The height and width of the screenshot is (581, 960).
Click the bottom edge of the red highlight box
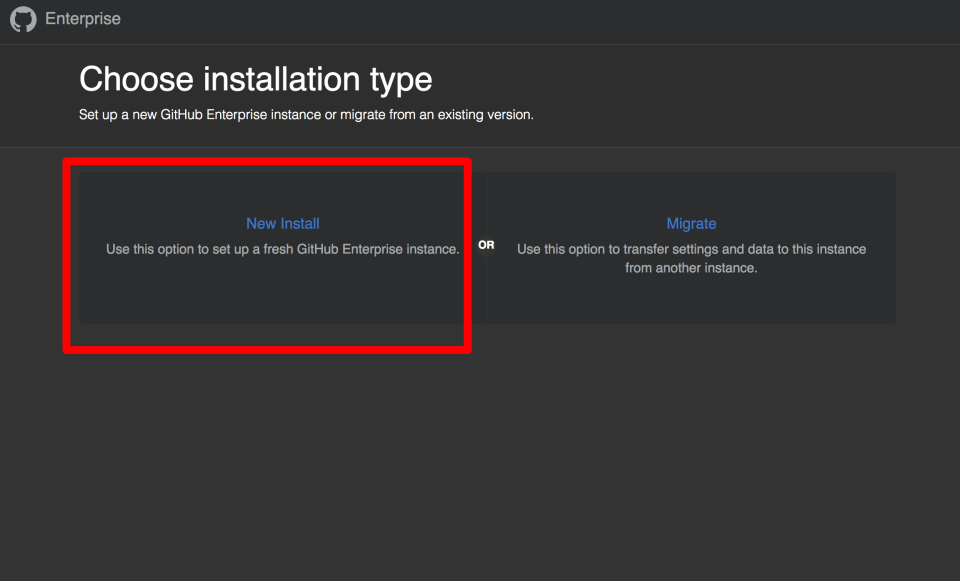pyautogui.click(x=267, y=348)
